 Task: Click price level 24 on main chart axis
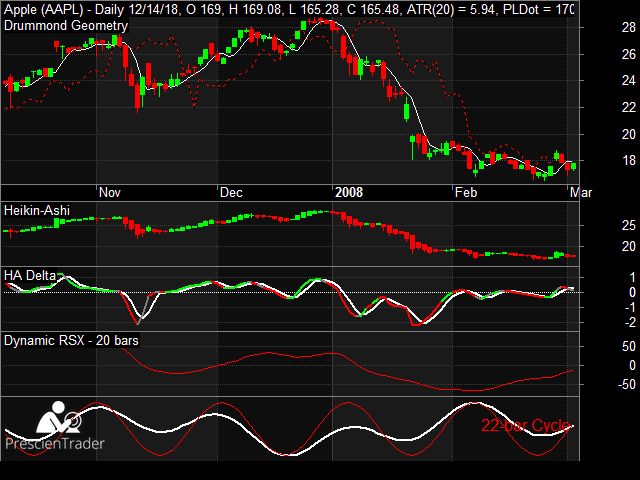(x=629, y=81)
